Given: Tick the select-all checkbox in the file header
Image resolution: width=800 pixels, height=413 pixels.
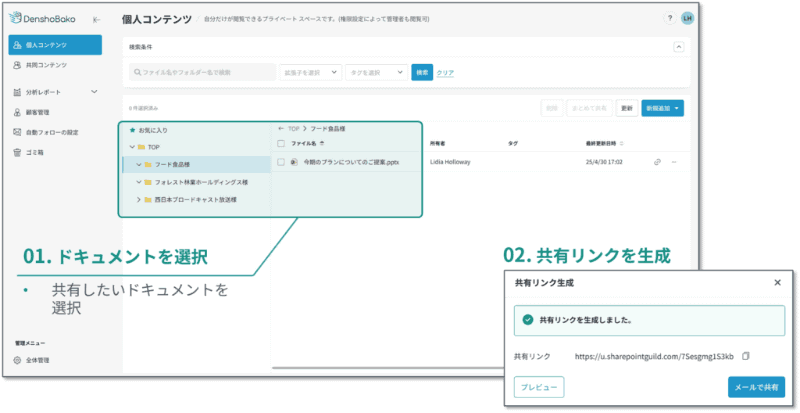Looking at the screenshot, I should (281, 144).
